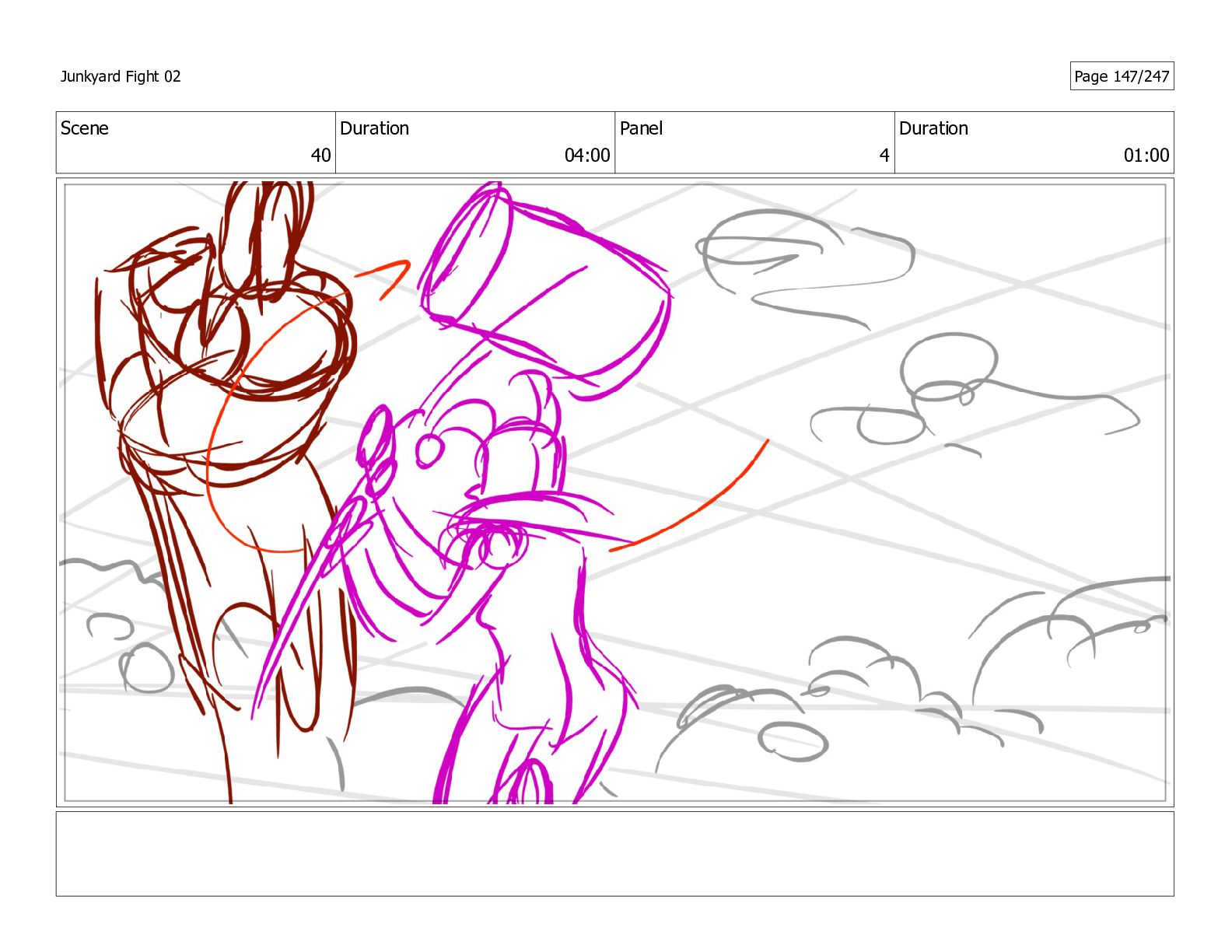Click the 'Panel' header label

pos(641,128)
